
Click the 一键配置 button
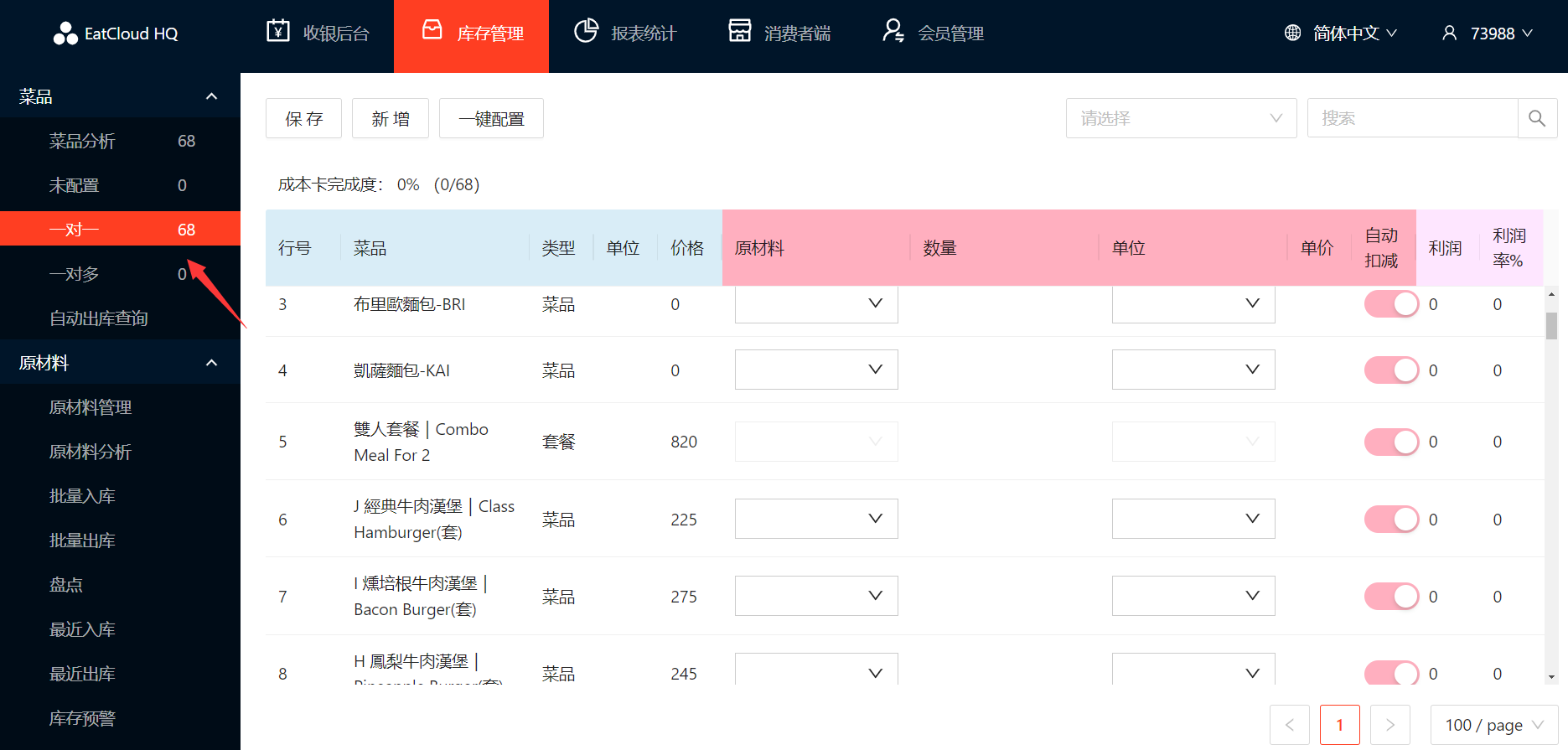click(x=491, y=118)
